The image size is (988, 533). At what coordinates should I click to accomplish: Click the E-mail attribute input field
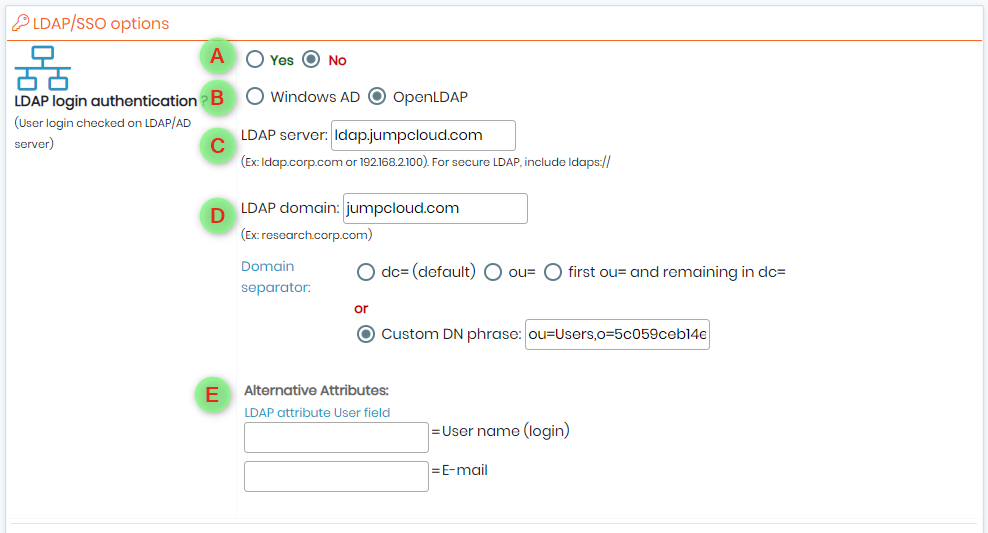[336, 476]
